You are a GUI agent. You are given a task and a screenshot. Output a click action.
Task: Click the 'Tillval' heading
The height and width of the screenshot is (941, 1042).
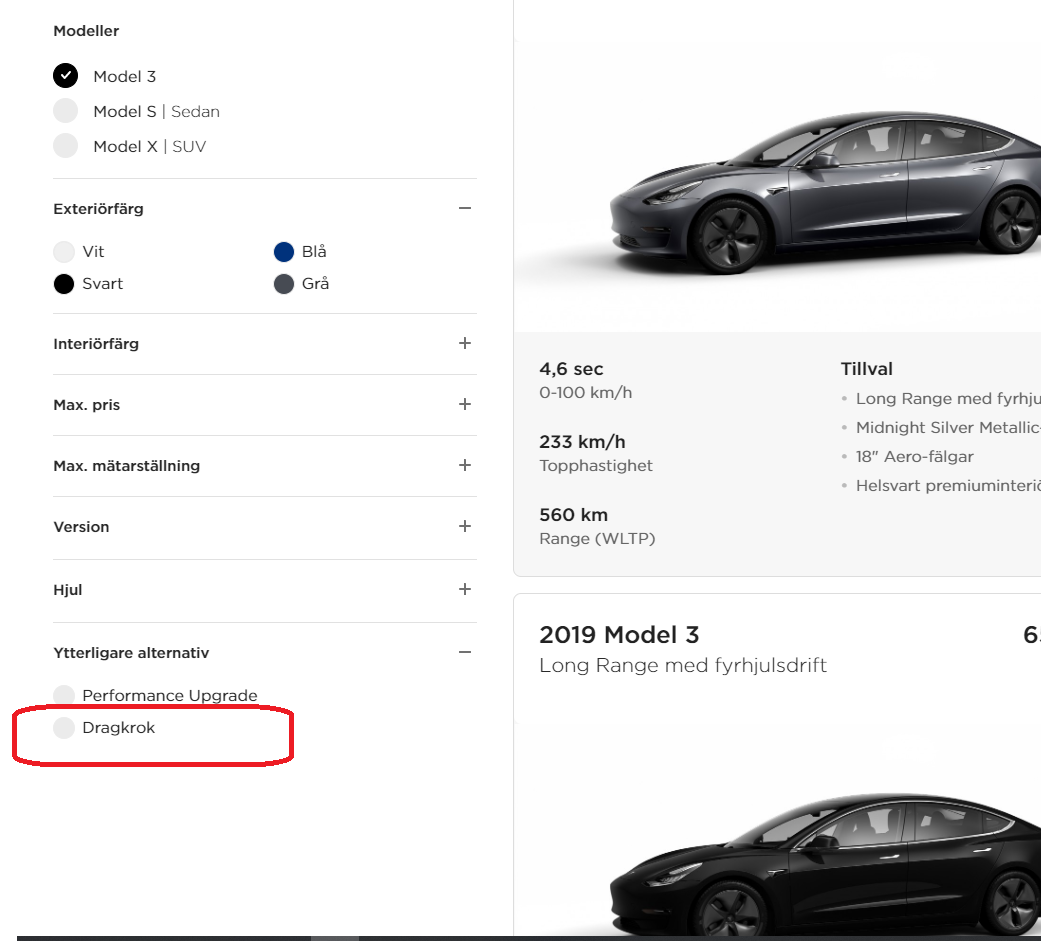point(867,369)
